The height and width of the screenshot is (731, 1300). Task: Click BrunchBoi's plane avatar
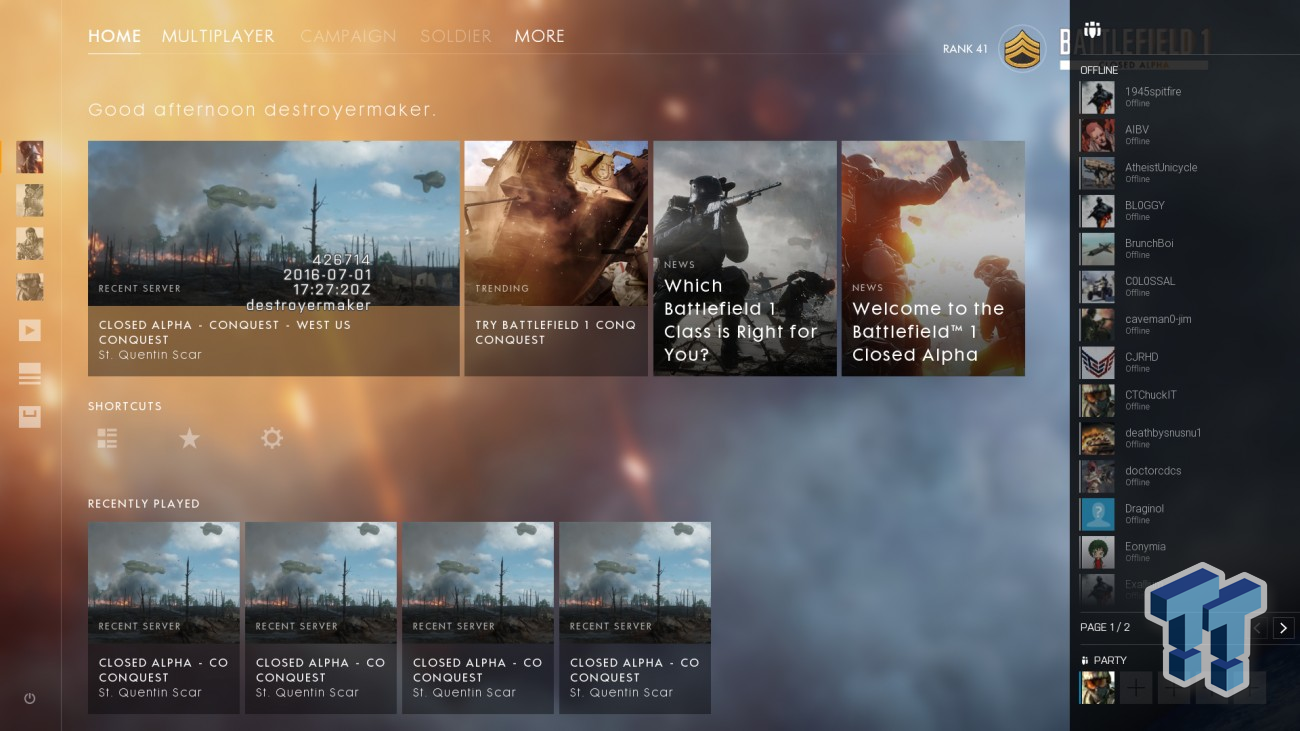tap(1097, 250)
